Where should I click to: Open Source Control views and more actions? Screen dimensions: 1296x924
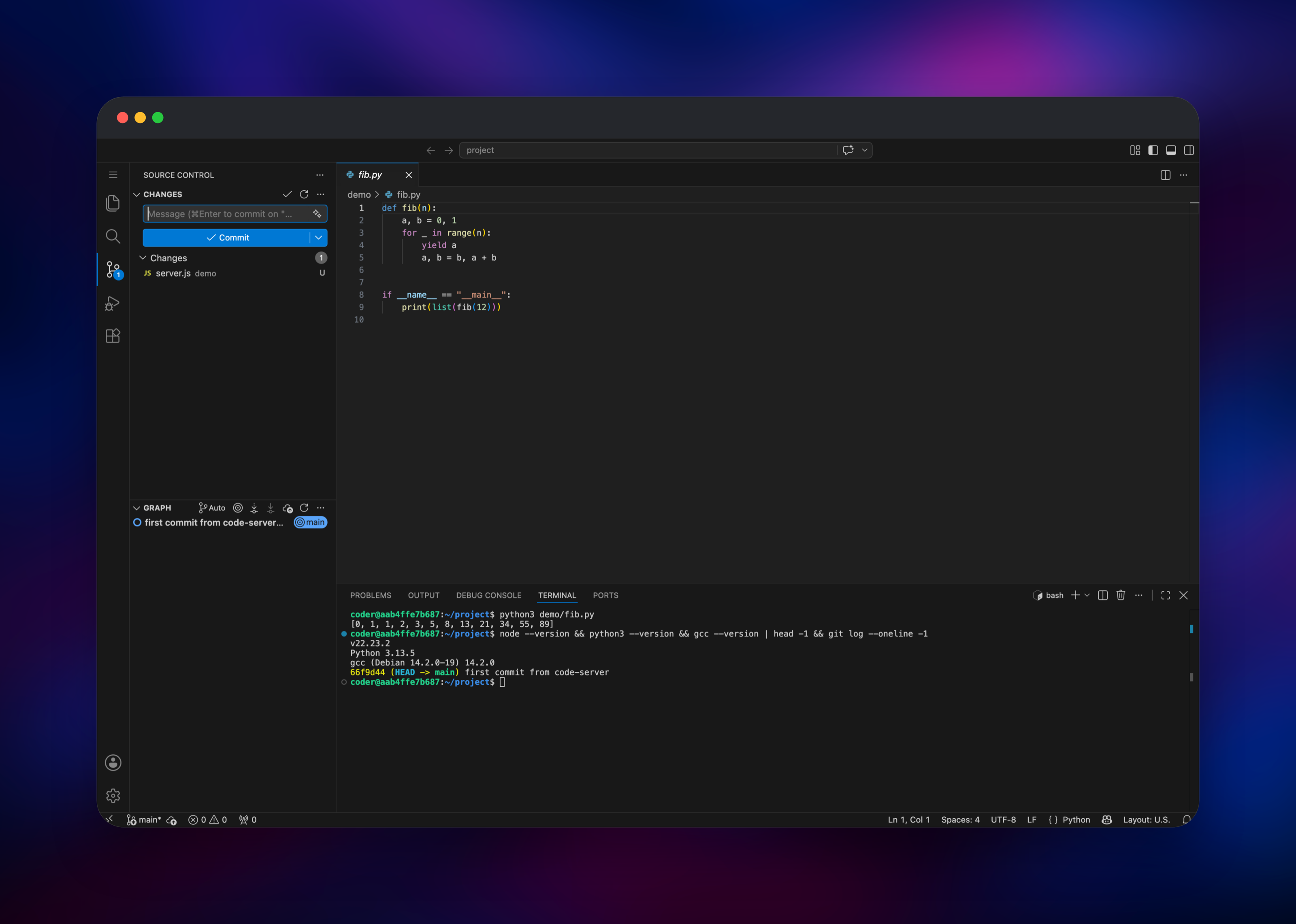click(320, 175)
